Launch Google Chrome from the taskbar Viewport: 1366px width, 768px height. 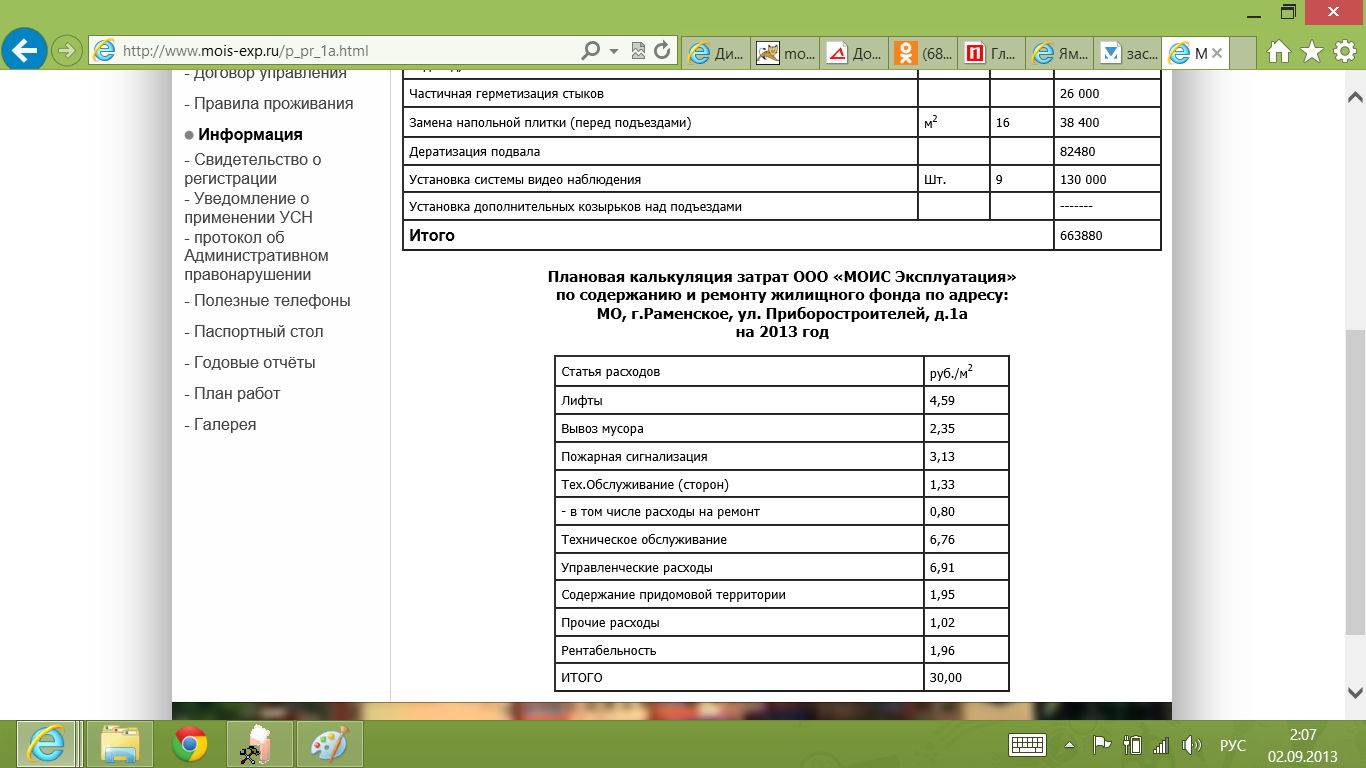coord(190,743)
